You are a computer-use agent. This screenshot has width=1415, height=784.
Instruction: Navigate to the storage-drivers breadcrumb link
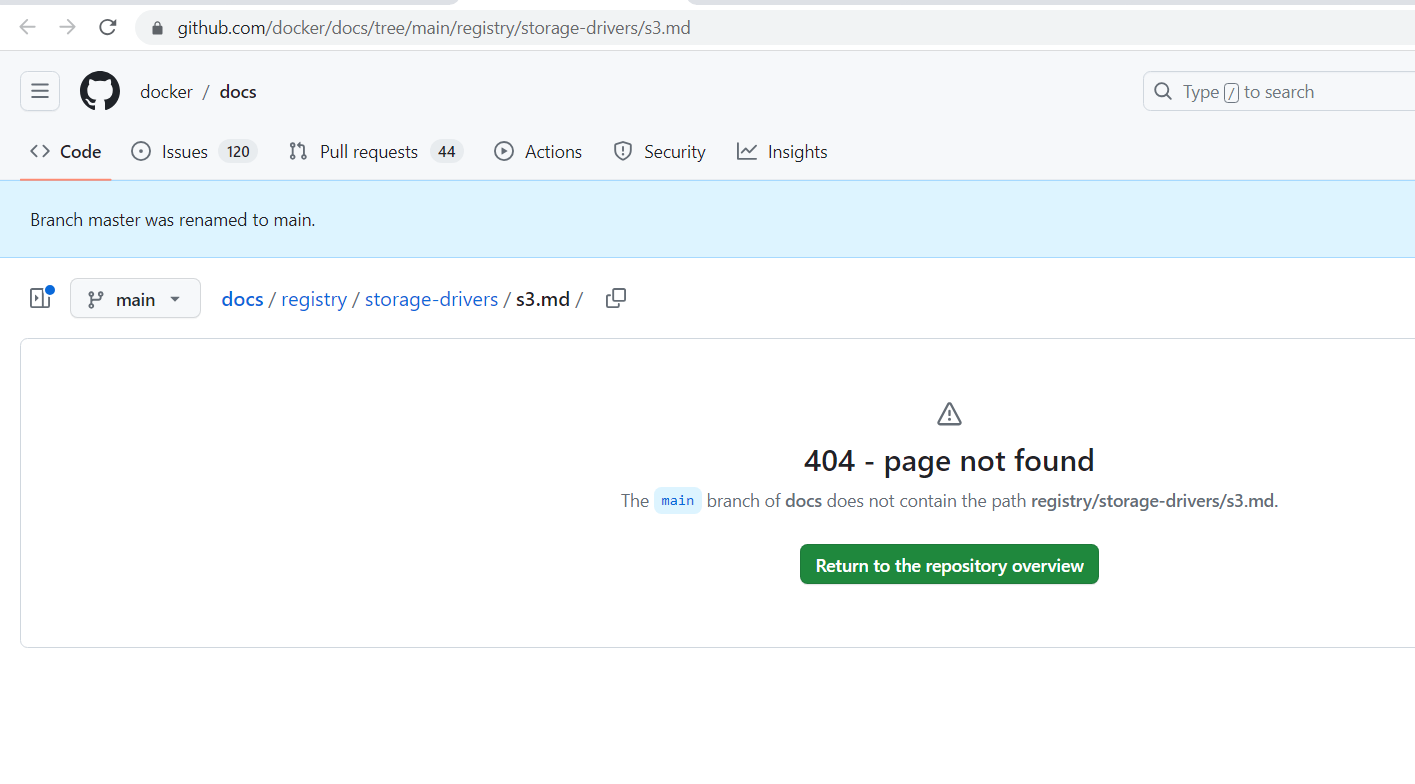coord(431,298)
